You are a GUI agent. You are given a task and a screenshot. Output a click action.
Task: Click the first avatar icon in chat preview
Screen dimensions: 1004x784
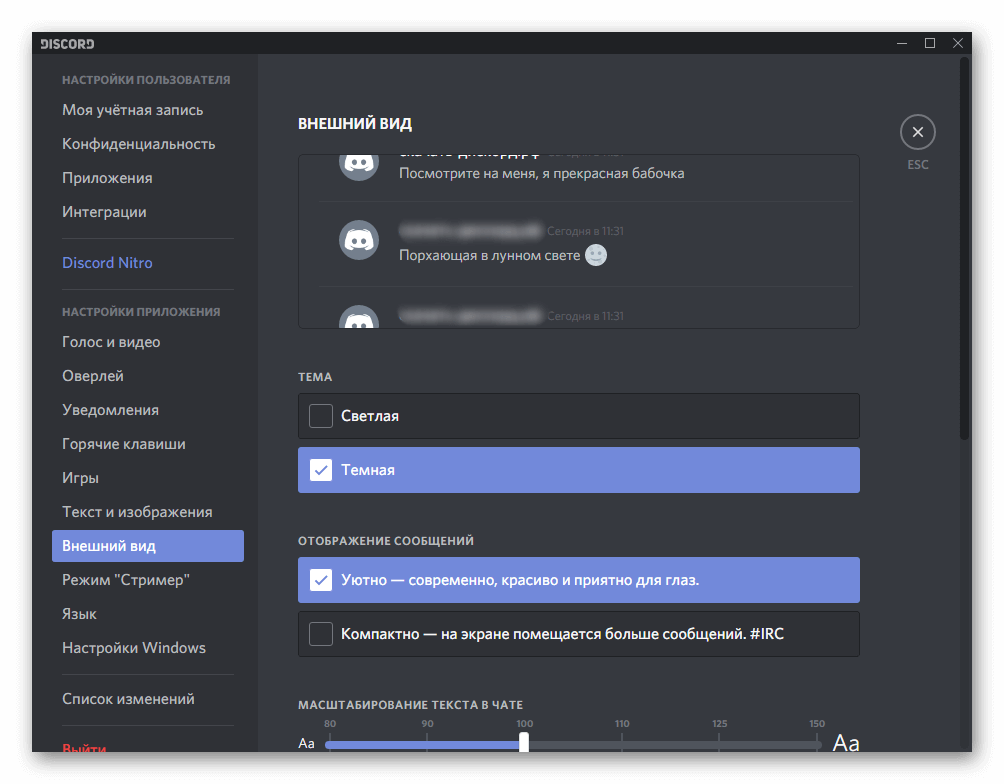click(x=358, y=163)
